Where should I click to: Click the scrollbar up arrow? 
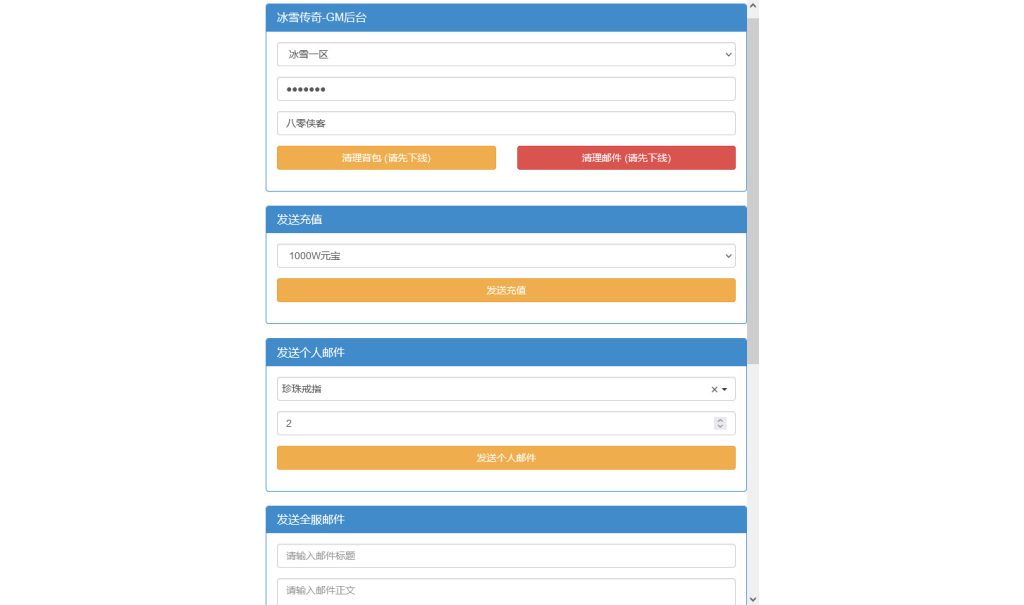point(753,5)
